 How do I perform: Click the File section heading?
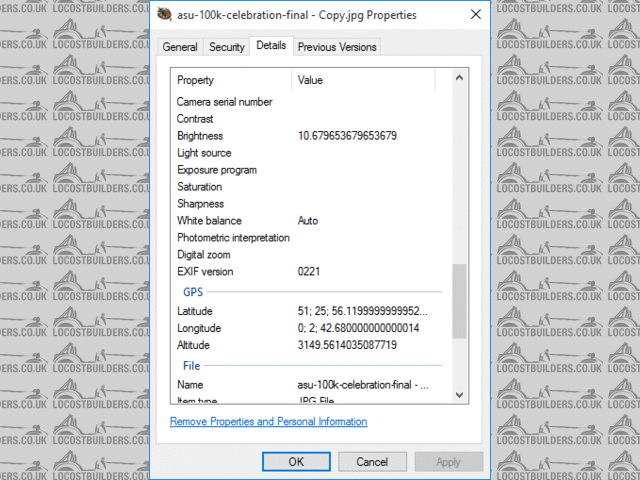[x=191, y=366]
